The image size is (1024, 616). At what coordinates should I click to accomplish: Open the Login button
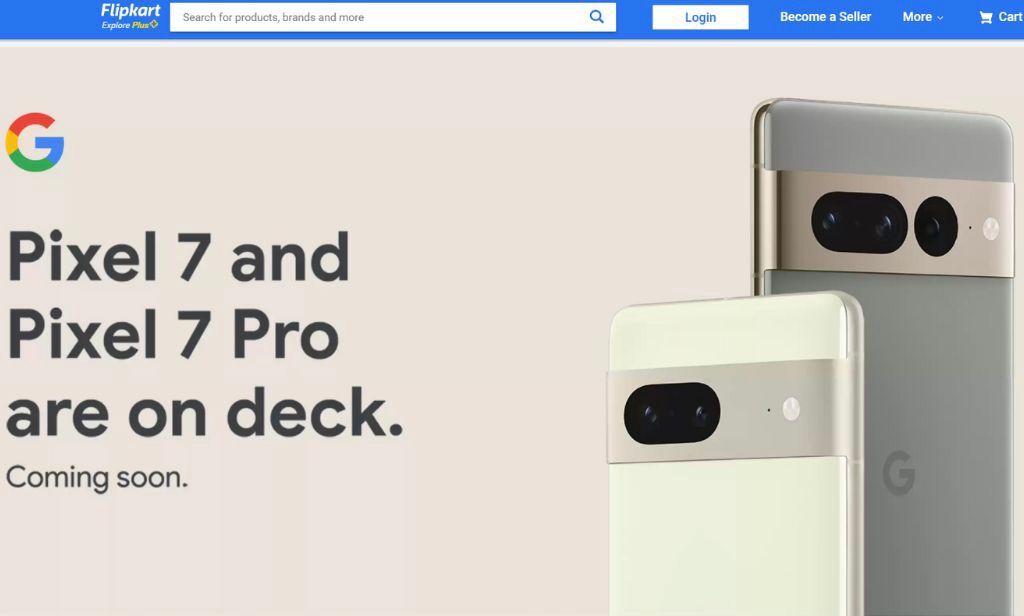(700, 18)
